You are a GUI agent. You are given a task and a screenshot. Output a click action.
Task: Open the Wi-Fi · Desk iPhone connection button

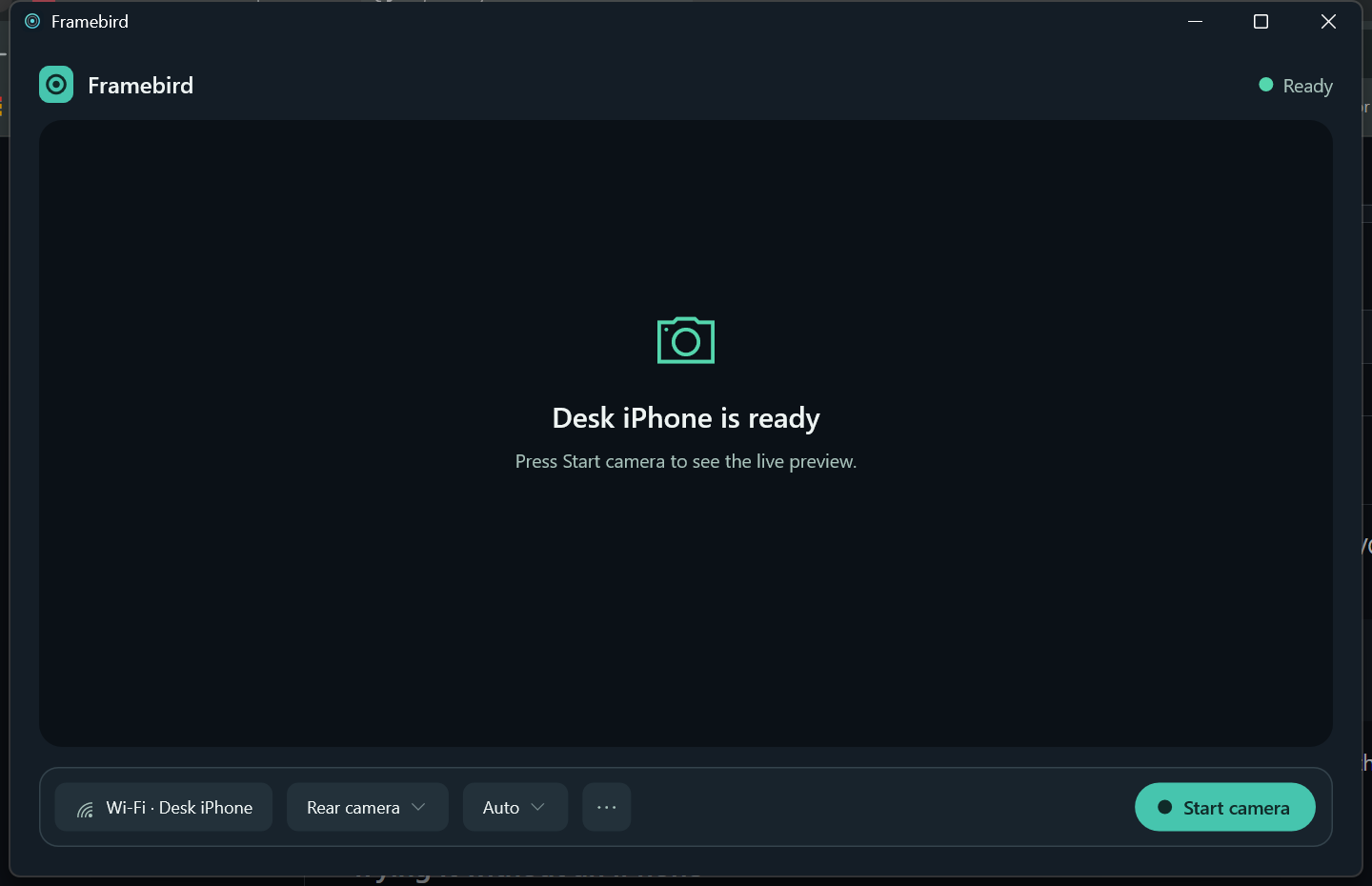coord(164,807)
